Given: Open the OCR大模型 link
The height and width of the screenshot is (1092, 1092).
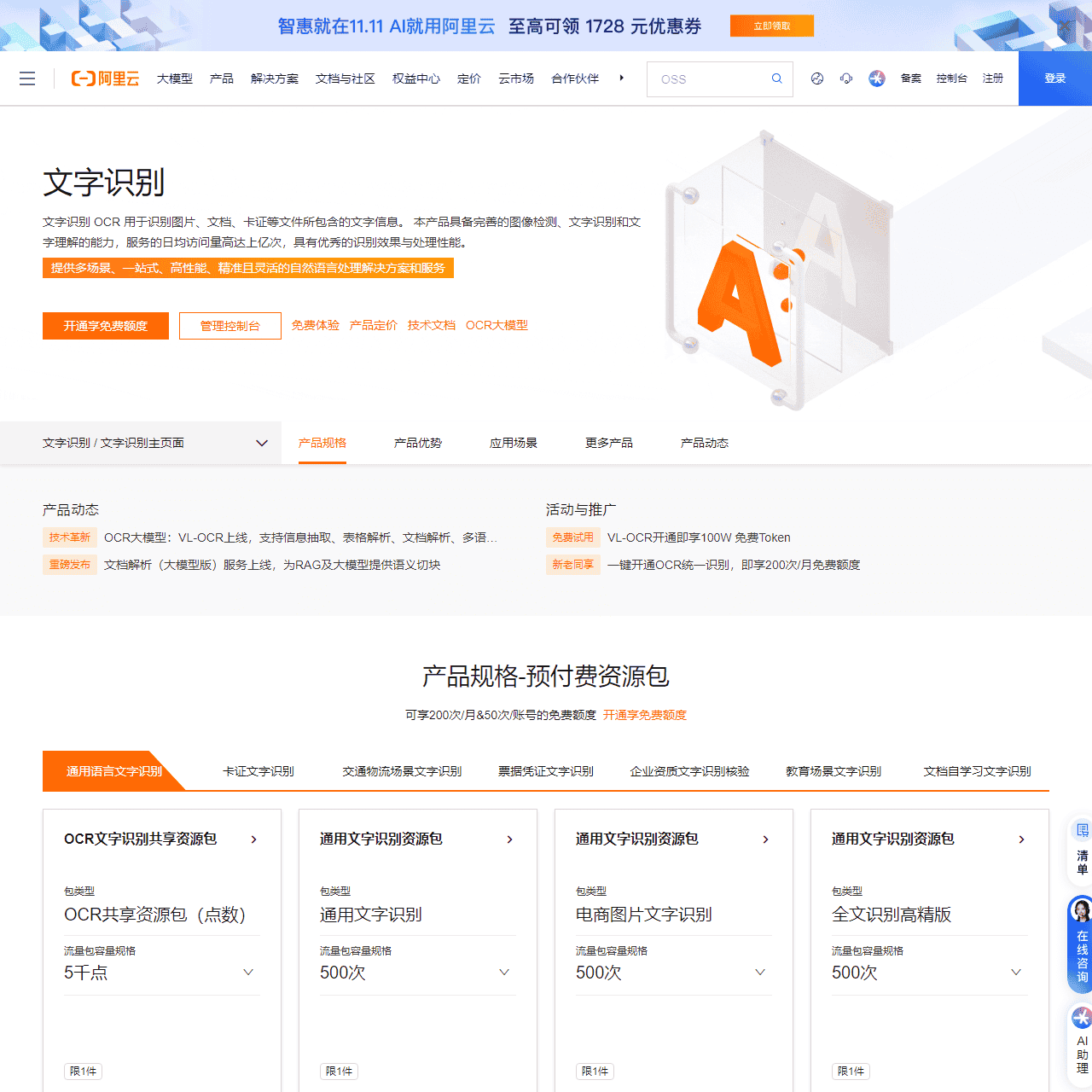Looking at the screenshot, I should click(497, 325).
